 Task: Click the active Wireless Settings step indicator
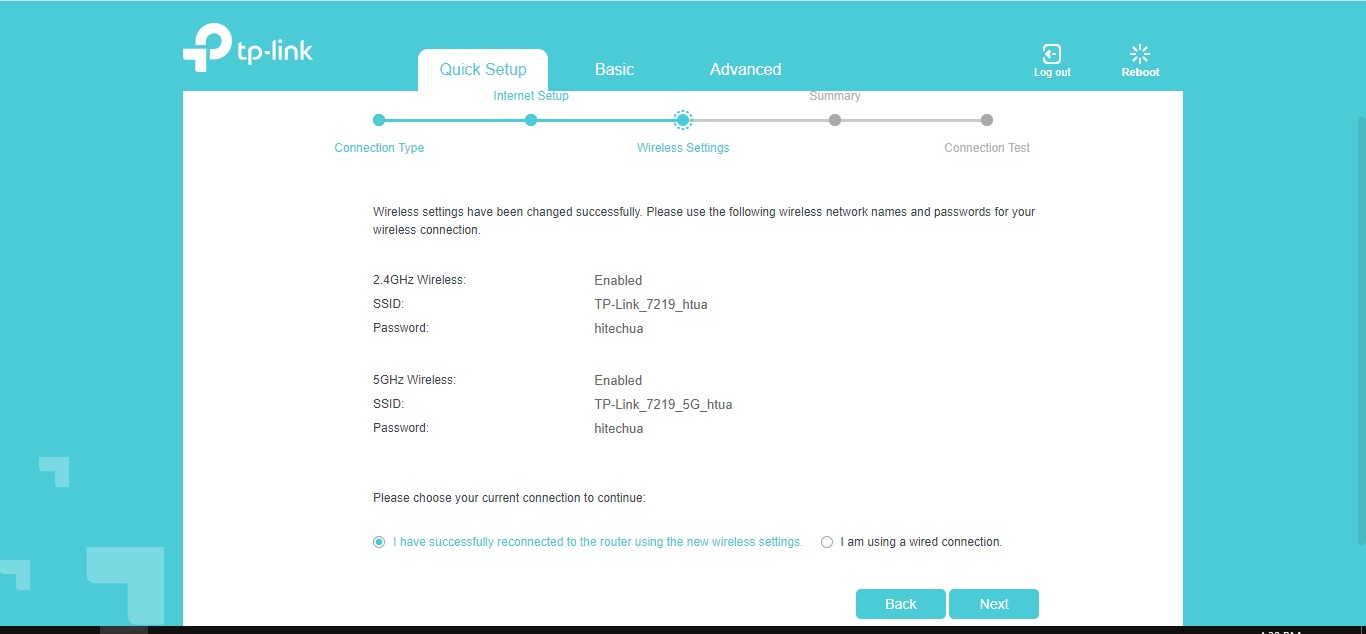(683, 120)
